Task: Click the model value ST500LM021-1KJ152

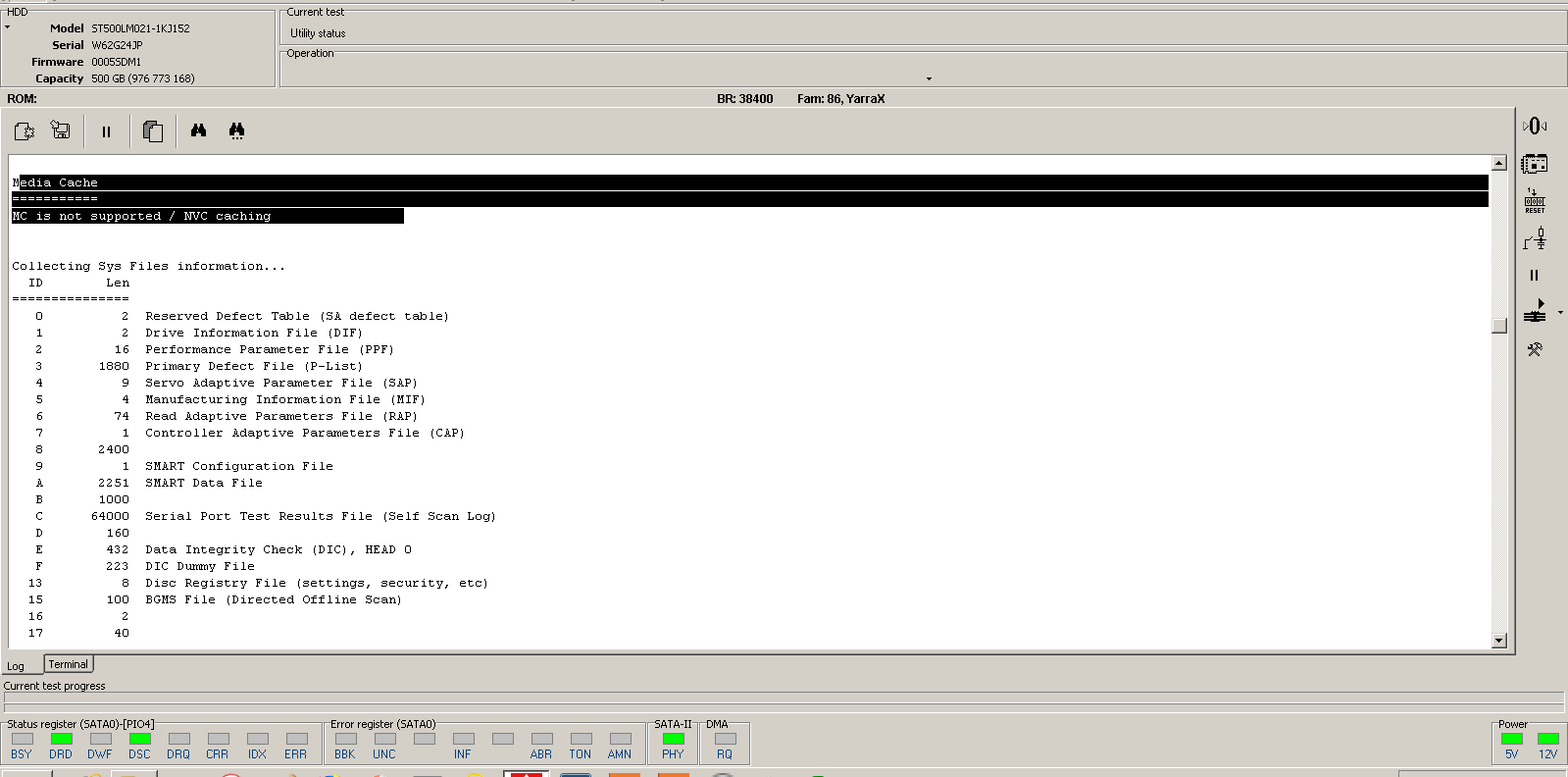Action: pos(140,28)
